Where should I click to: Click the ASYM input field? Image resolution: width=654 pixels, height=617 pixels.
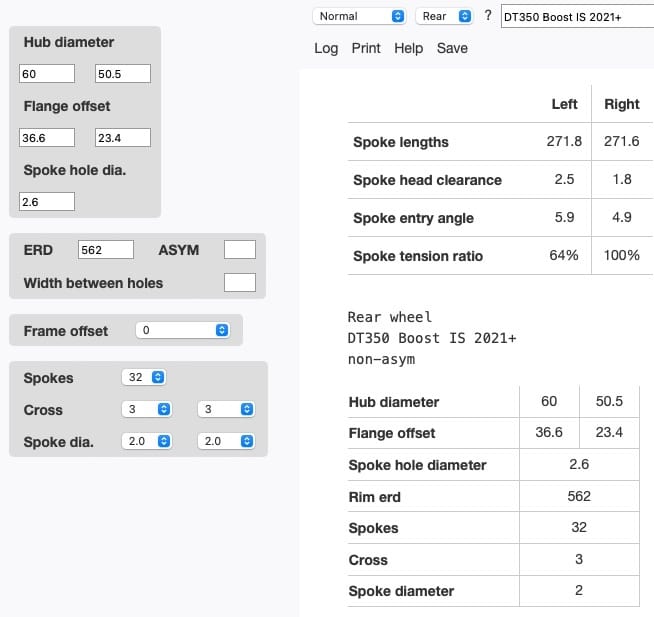[x=240, y=250]
